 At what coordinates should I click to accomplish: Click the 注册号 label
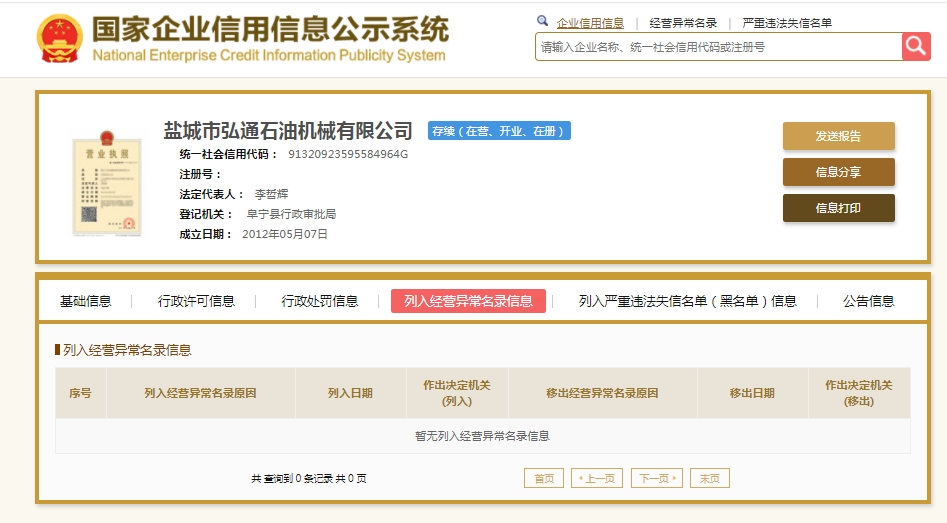(x=201, y=174)
